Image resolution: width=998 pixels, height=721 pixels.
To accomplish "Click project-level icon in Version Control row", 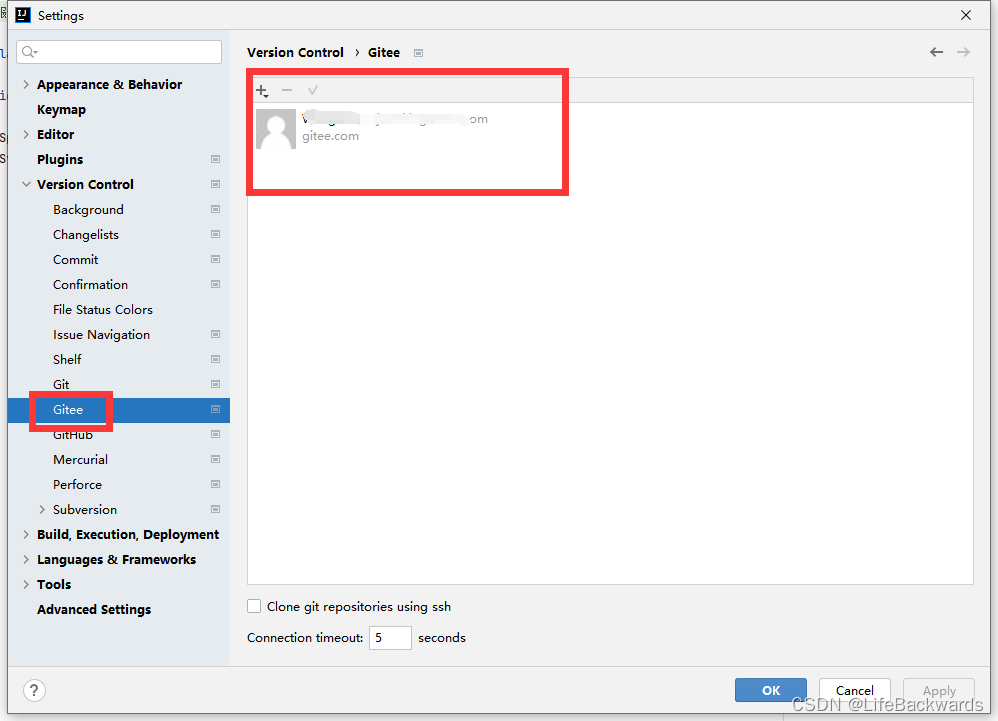I will point(215,184).
